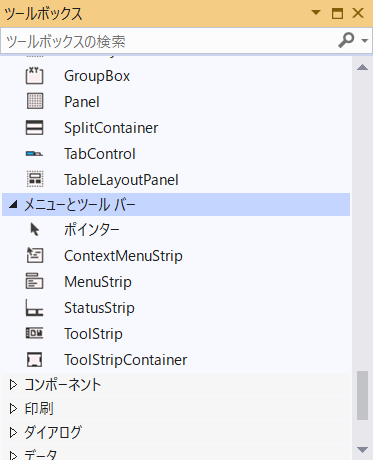Select the コンポーネント category text
Image resolution: width=373 pixels, height=460 pixels.
click(x=62, y=385)
